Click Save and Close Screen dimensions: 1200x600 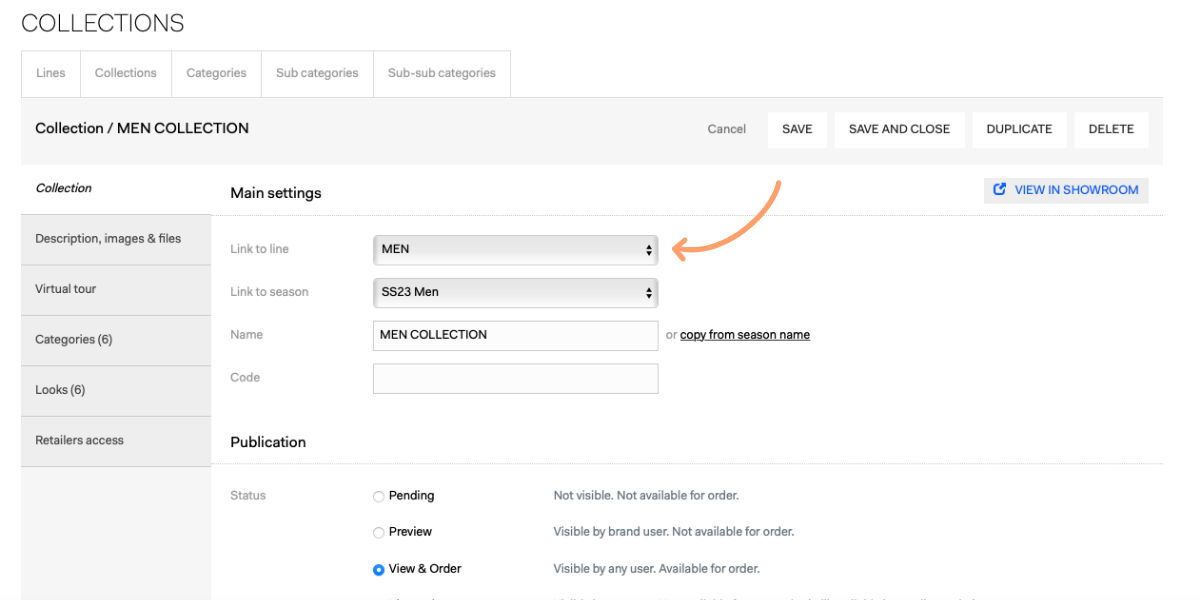click(899, 129)
